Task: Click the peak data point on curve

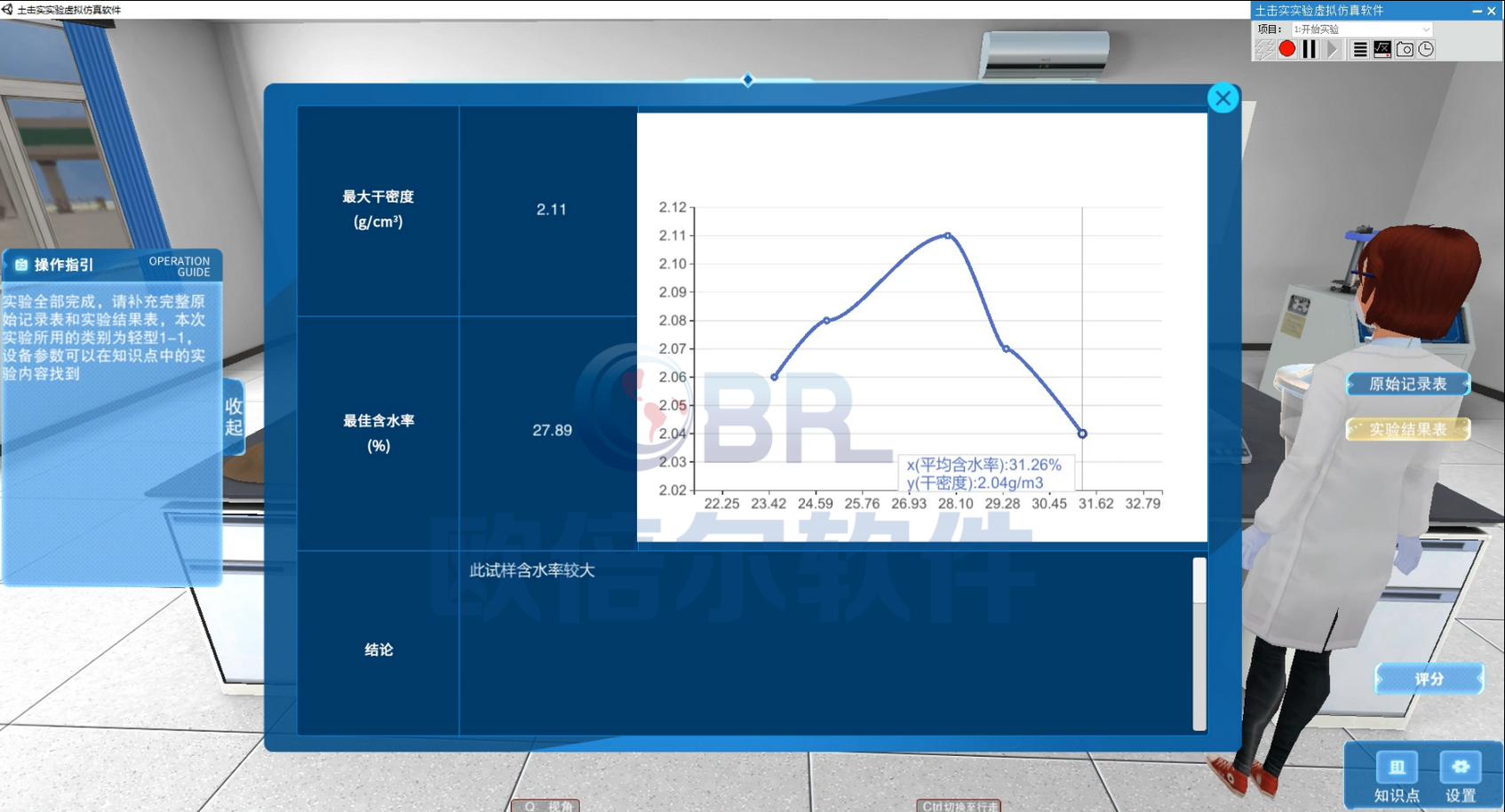Action: (948, 235)
